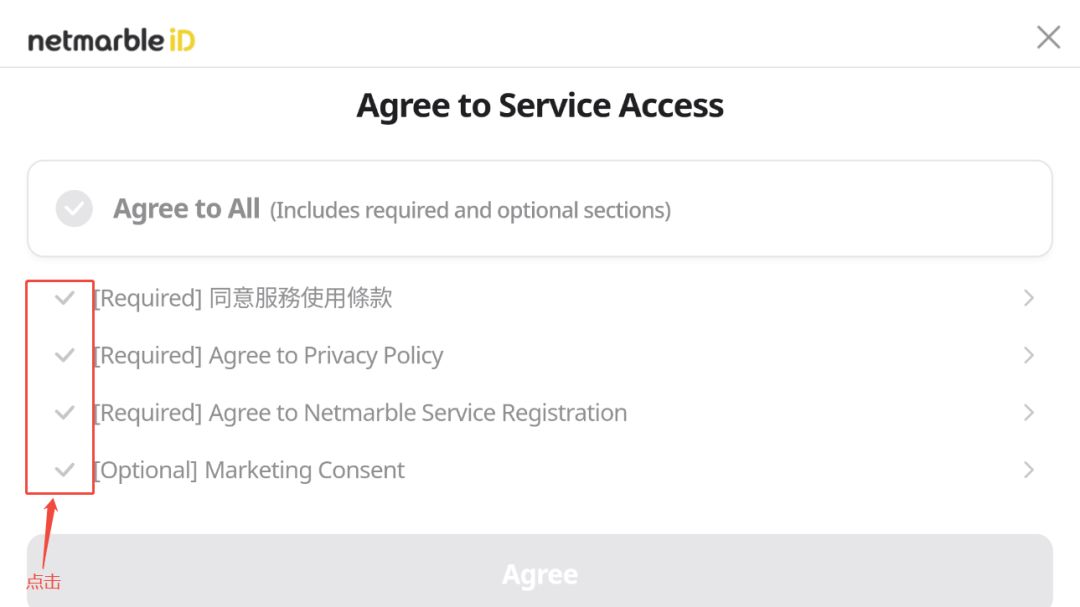Image resolution: width=1080 pixels, height=607 pixels.
Task: Toggle the Marketing Consent checkmark
Action: [65, 469]
